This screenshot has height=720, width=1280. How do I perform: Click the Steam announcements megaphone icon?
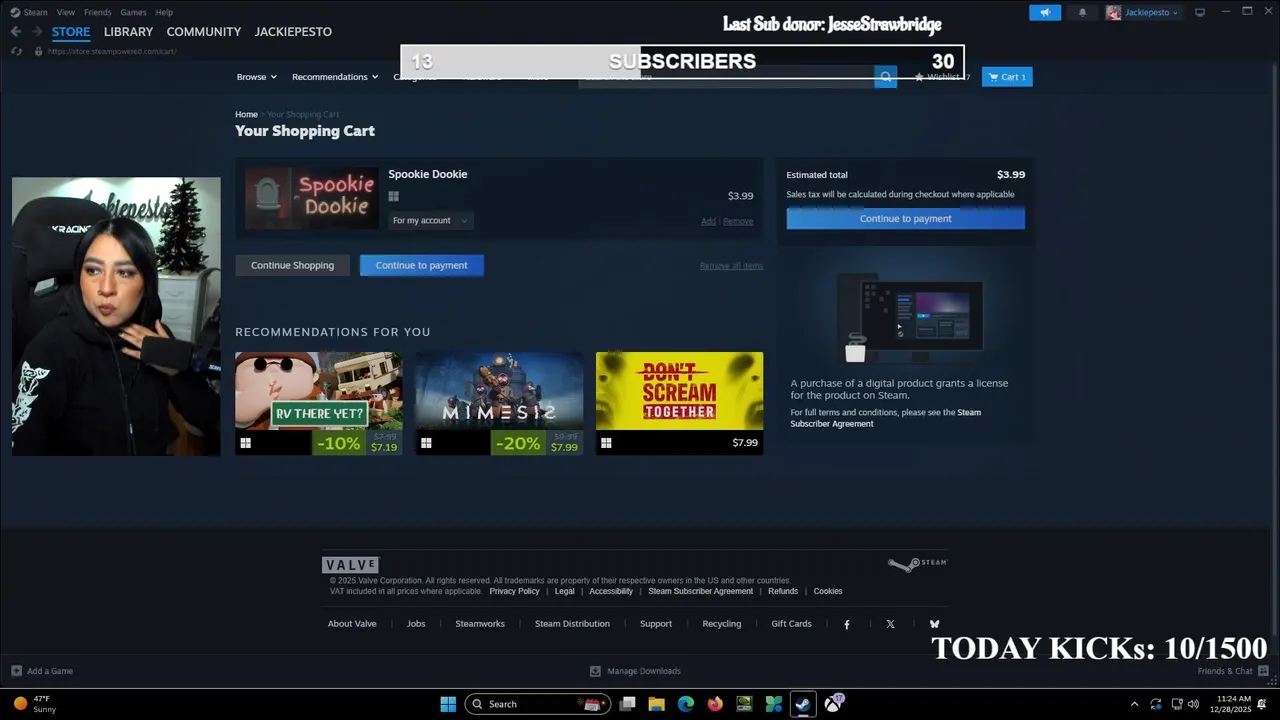tap(1045, 12)
